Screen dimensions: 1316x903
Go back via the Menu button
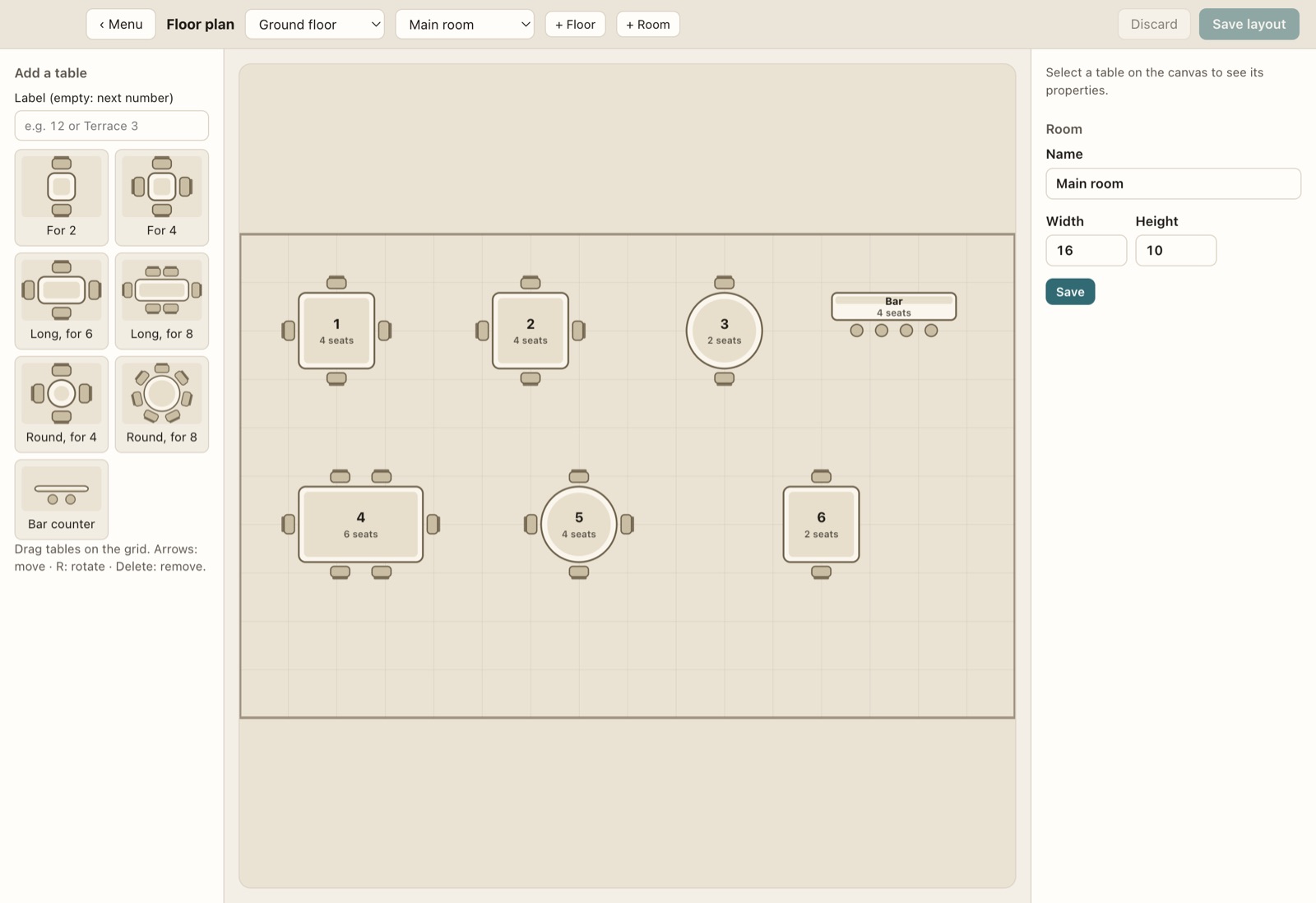coord(121,25)
